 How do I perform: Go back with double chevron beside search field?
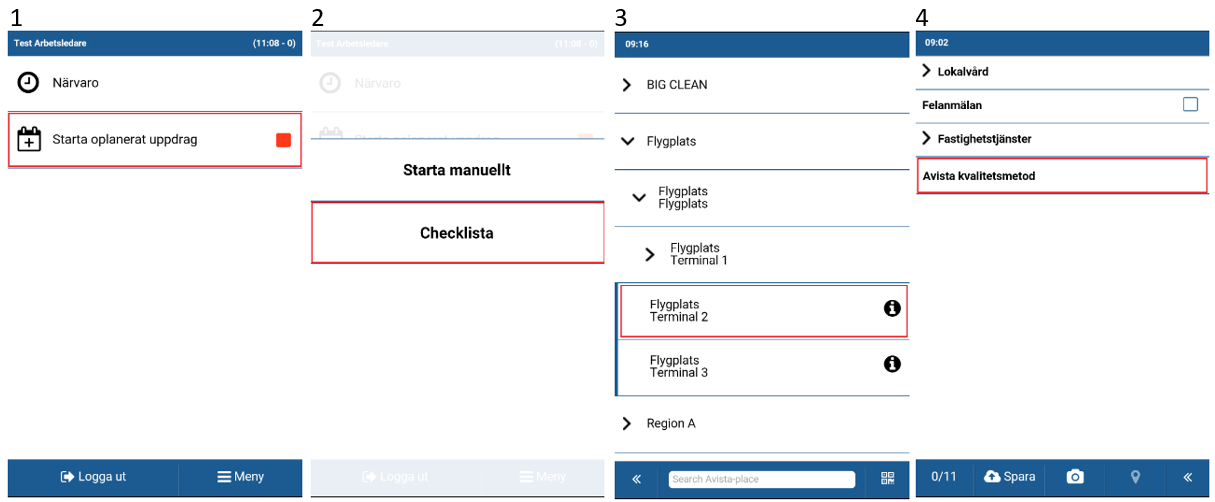637,479
